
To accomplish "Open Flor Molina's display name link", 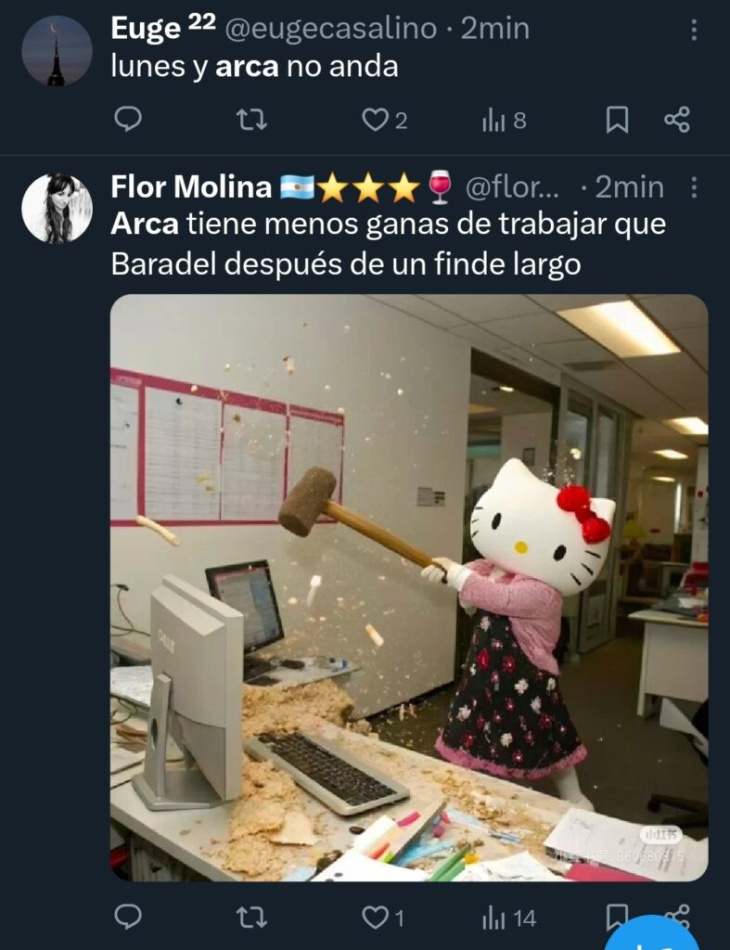I will (x=191, y=187).
